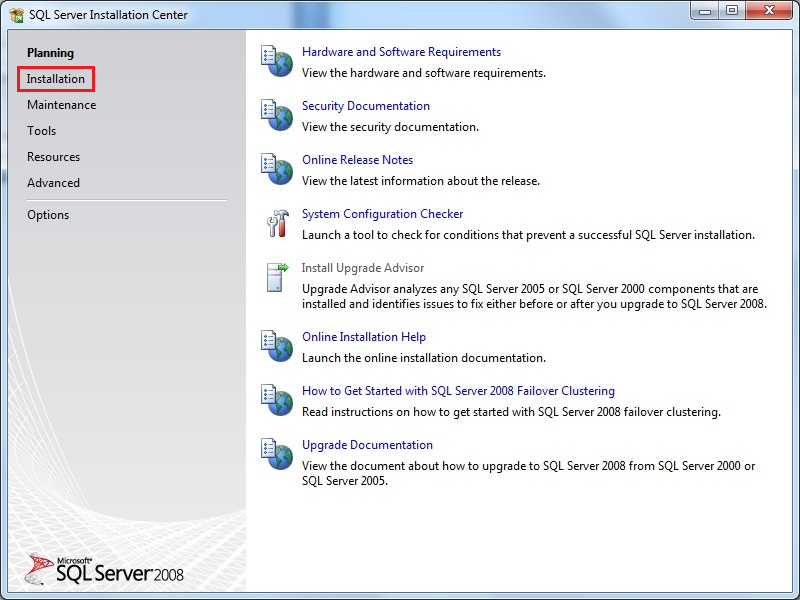Go to the Resources section
This screenshot has width=800, height=600.
point(54,157)
